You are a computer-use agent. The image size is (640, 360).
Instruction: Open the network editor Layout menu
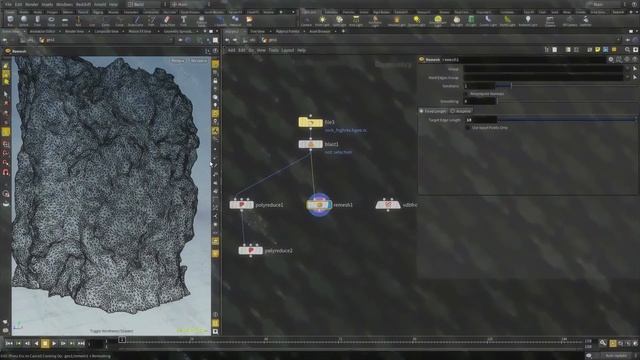pyautogui.click(x=288, y=50)
